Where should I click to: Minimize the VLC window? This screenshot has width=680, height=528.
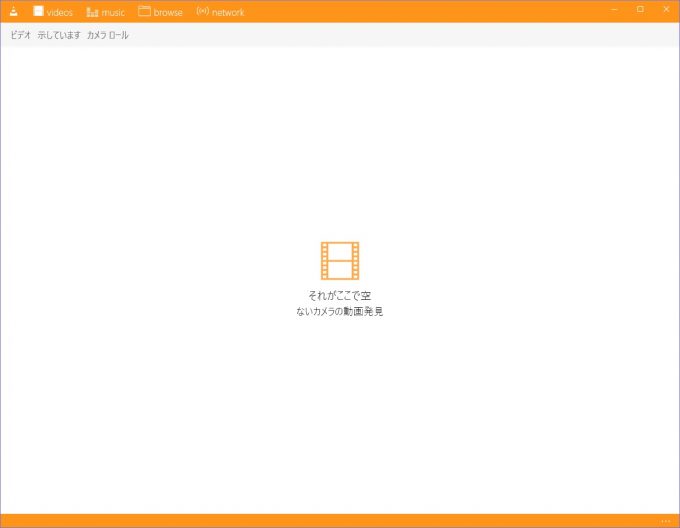(x=614, y=9)
